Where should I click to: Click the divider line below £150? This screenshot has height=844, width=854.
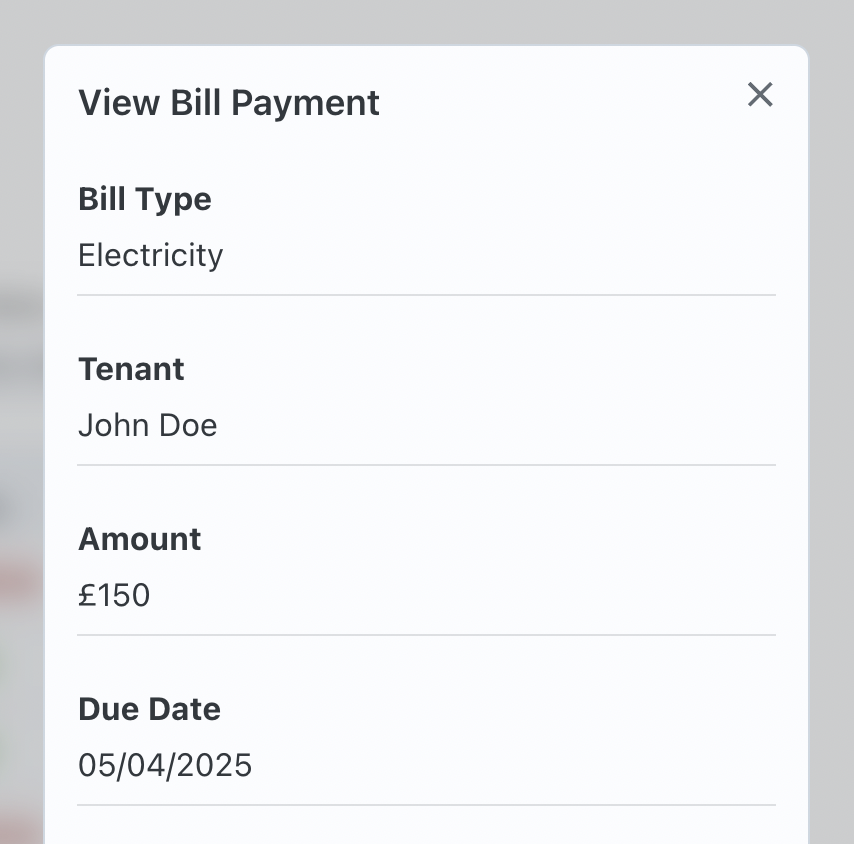tap(427, 635)
